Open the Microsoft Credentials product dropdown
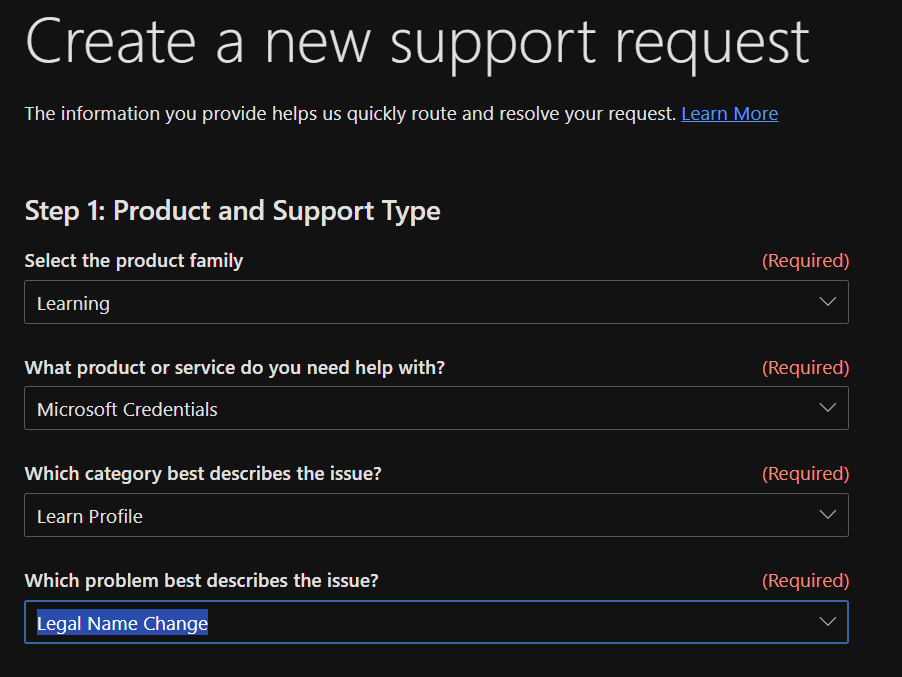 (x=436, y=408)
